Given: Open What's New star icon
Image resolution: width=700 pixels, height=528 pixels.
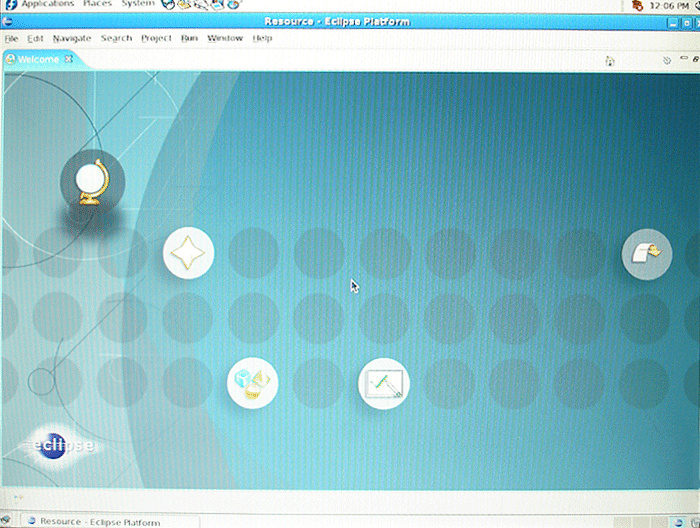Looking at the screenshot, I should point(188,253).
